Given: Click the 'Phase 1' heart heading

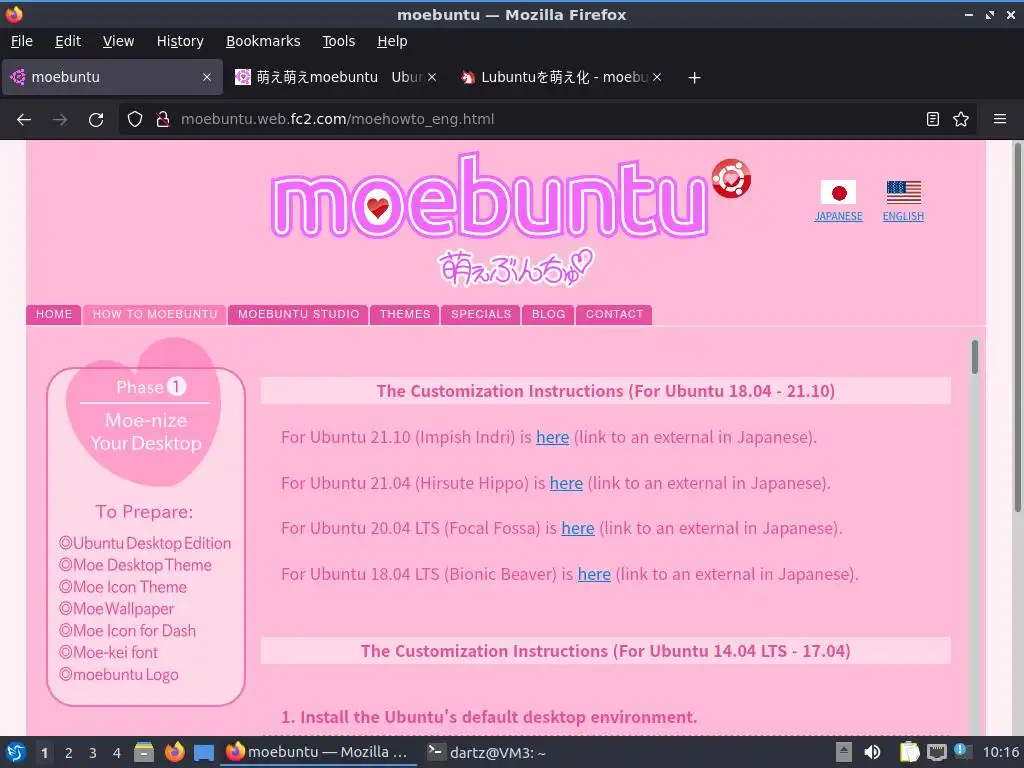Looking at the screenshot, I should pyautogui.click(x=151, y=387).
